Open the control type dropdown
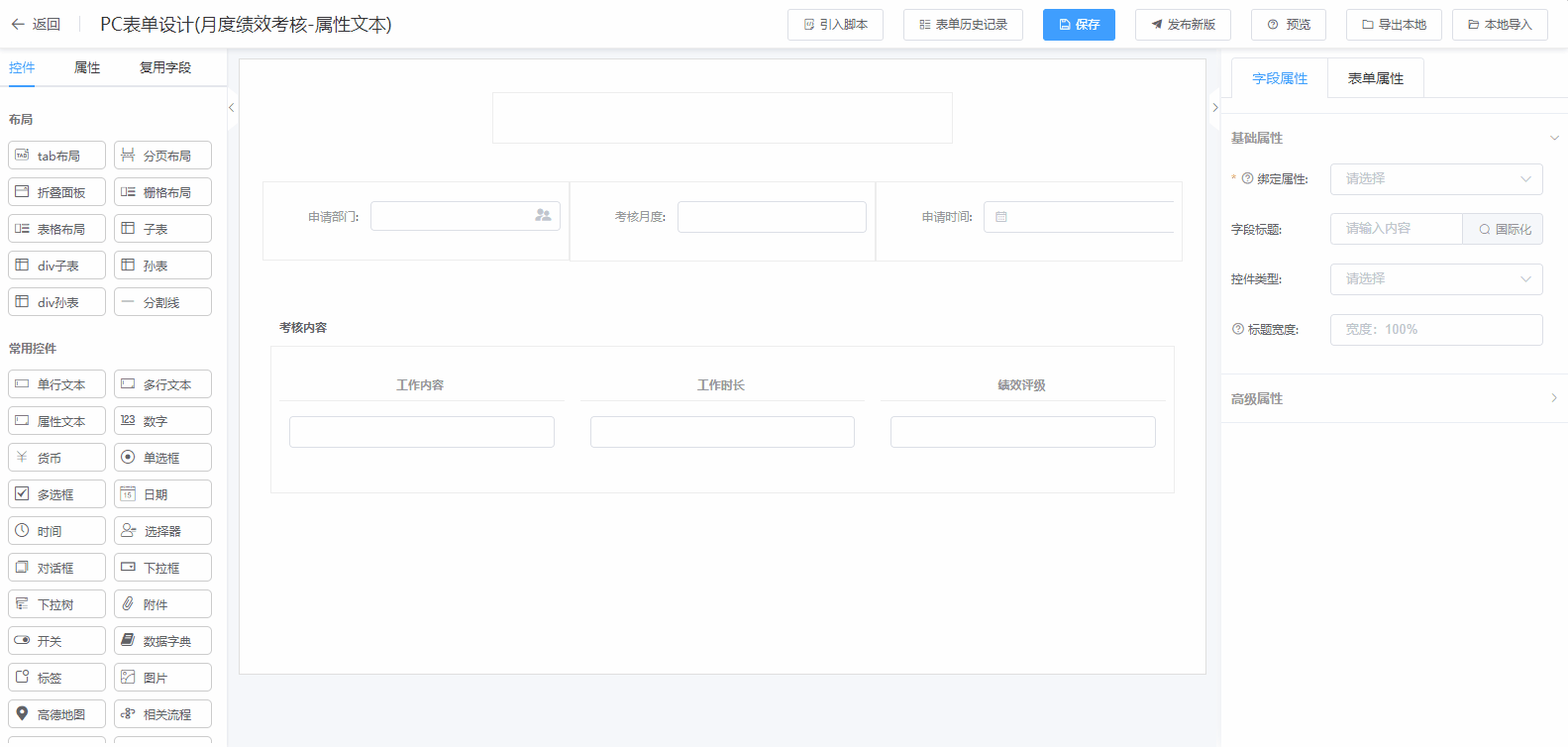The width and height of the screenshot is (1568, 747). click(x=1435, y=279)
